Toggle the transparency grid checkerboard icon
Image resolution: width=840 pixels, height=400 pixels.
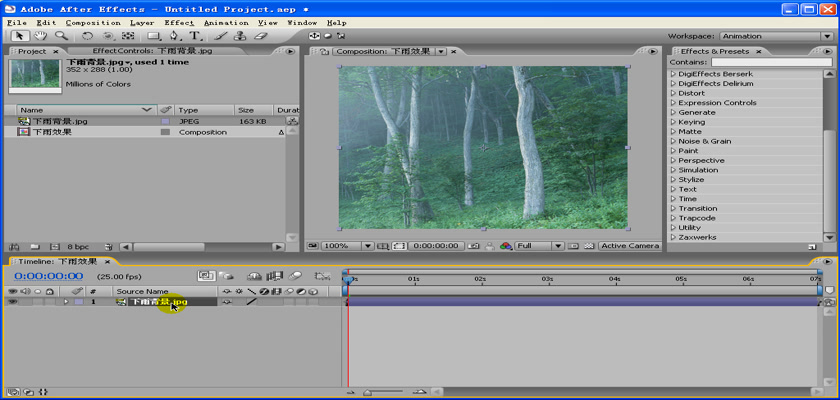589,246
